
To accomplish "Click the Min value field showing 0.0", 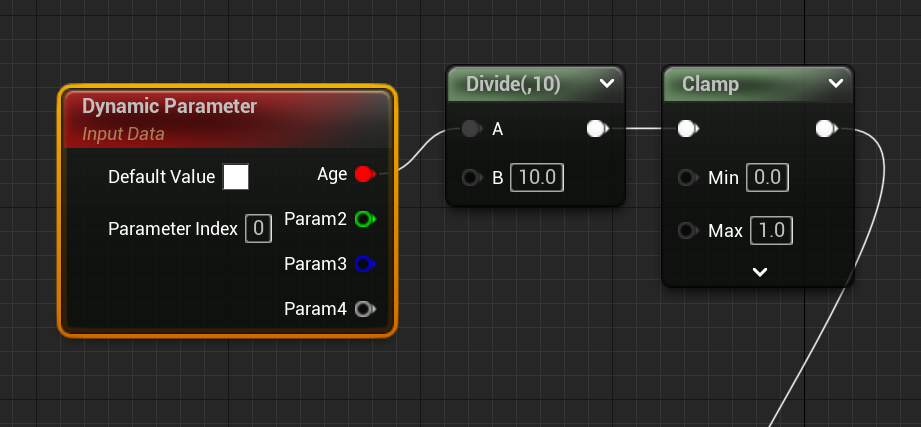I will [x=767, y=177].
